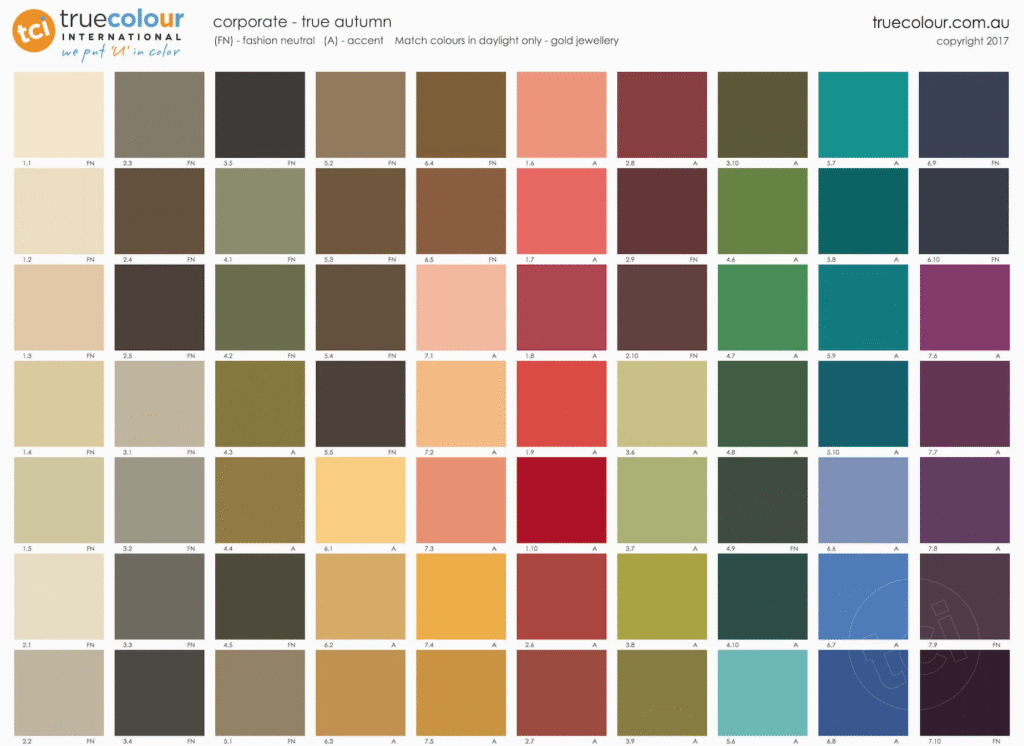Click the 'corporate - true autumn' title
Screen dimensions: 1024x746
pyautogui.click(x=302, y=21)
